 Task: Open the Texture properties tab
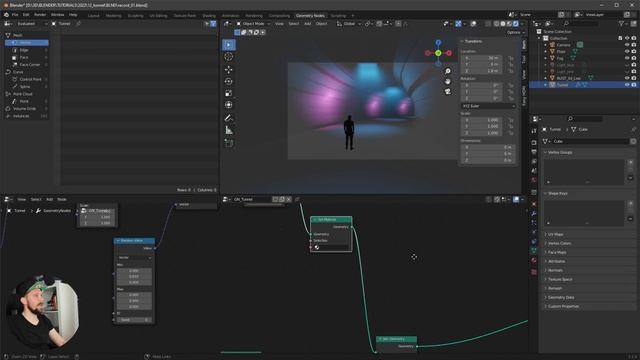coord(534,272)
